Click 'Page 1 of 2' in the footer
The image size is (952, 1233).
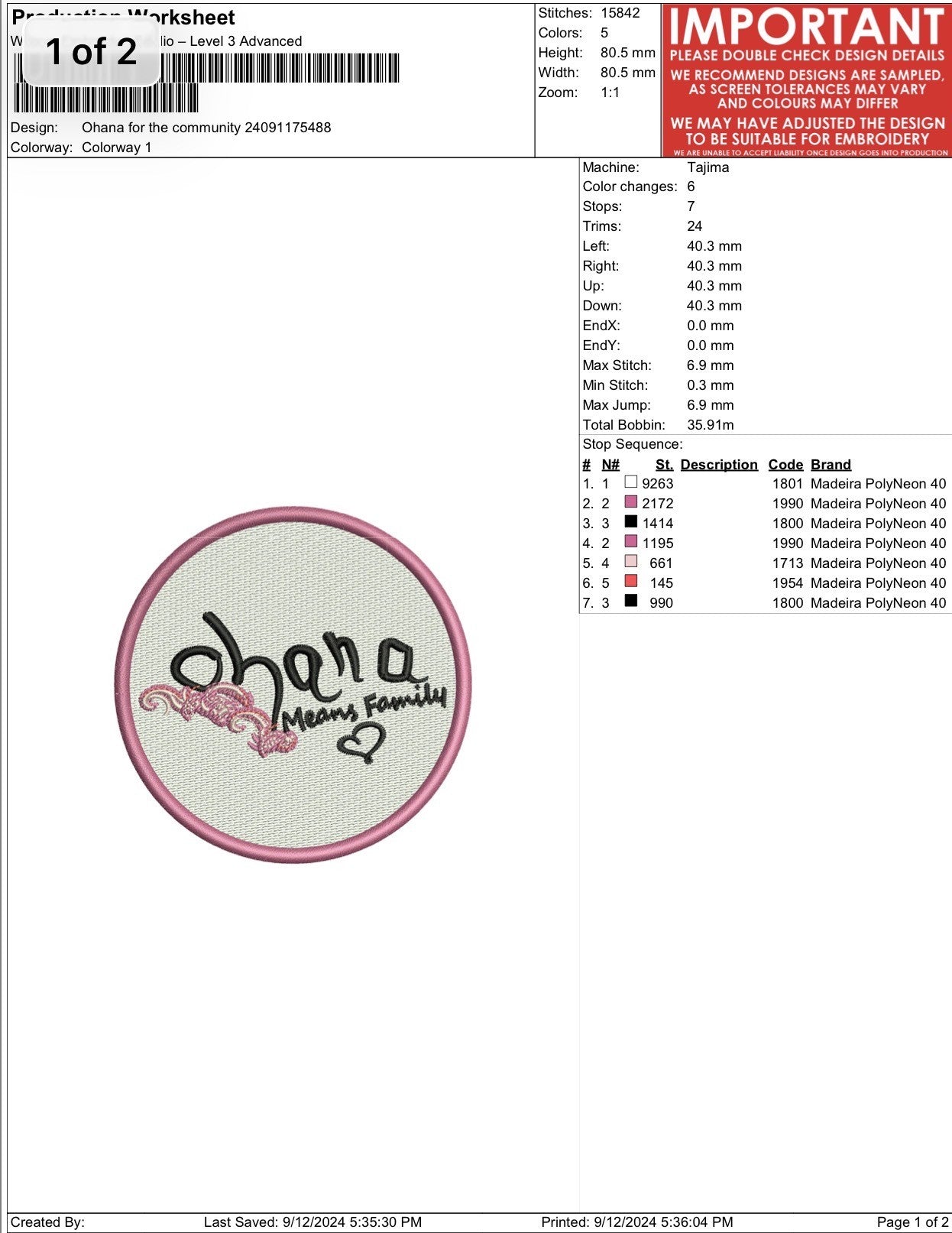pyautogui.click(x=912, y=1222)
